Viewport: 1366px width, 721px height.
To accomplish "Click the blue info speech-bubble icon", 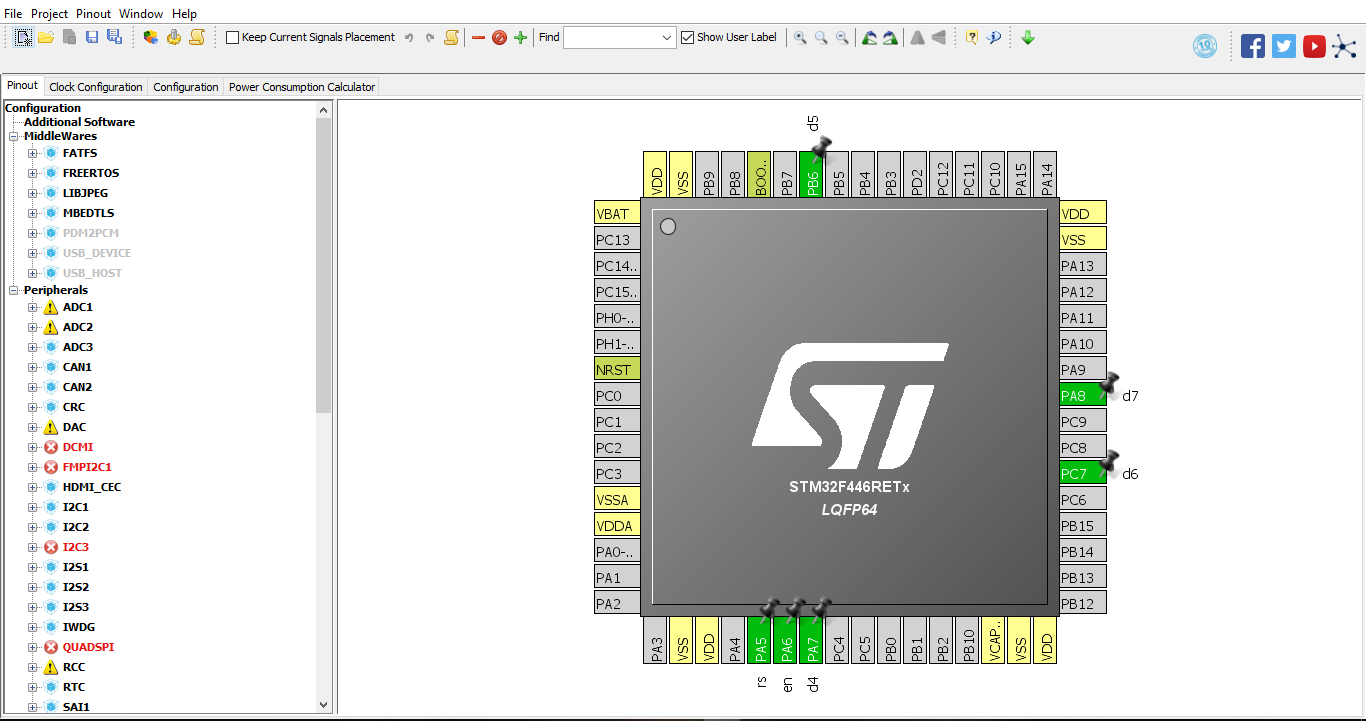I will coord(994,37).
